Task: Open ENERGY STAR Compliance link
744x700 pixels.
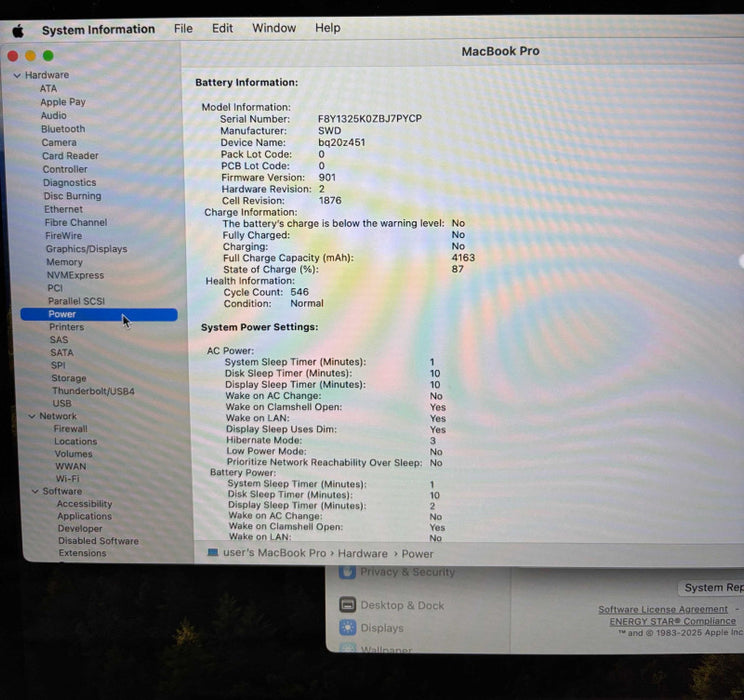Action: coord(672,621)
